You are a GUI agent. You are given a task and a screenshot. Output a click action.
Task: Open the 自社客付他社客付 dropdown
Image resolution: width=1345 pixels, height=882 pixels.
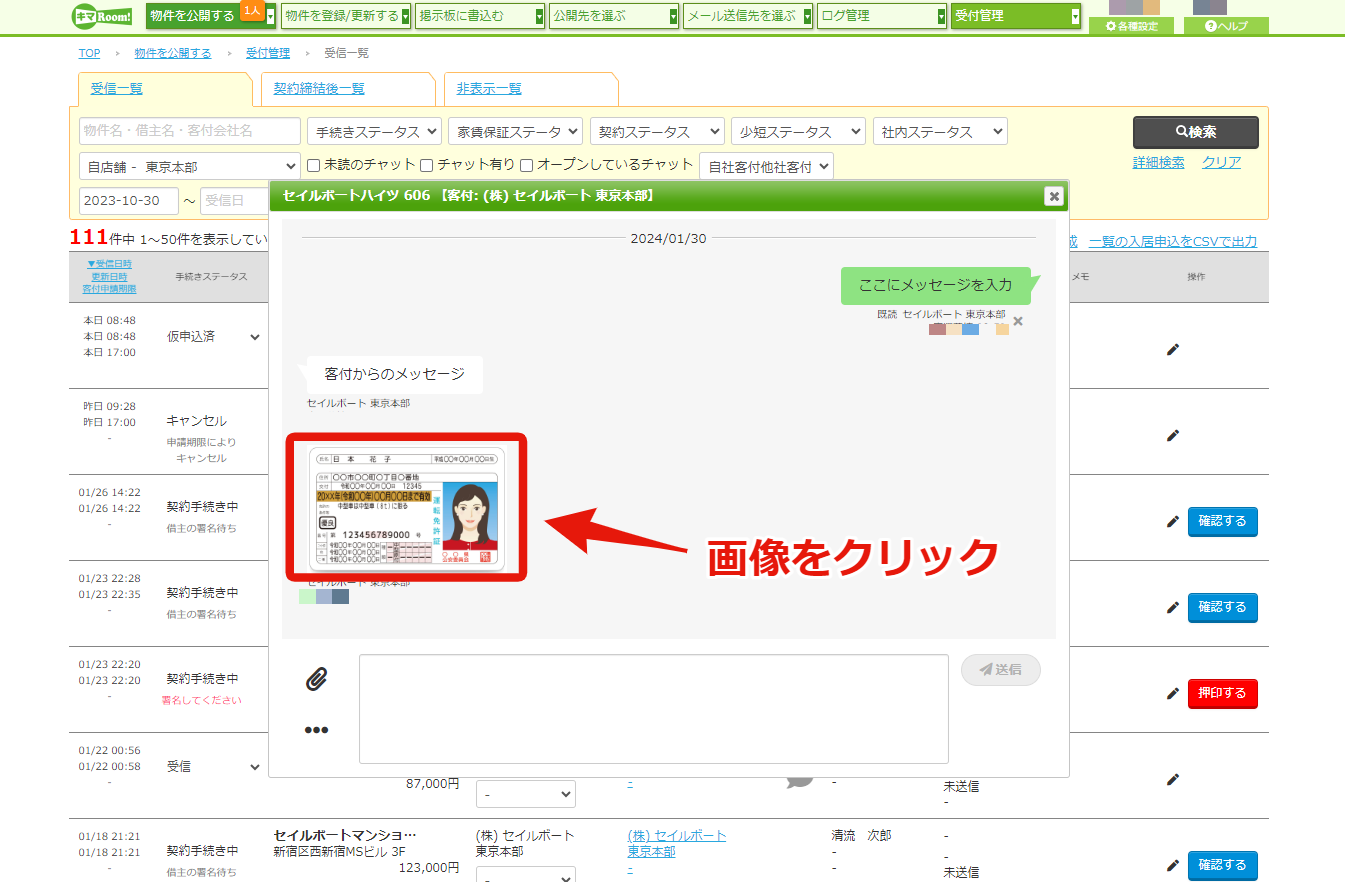click(766, 166)
